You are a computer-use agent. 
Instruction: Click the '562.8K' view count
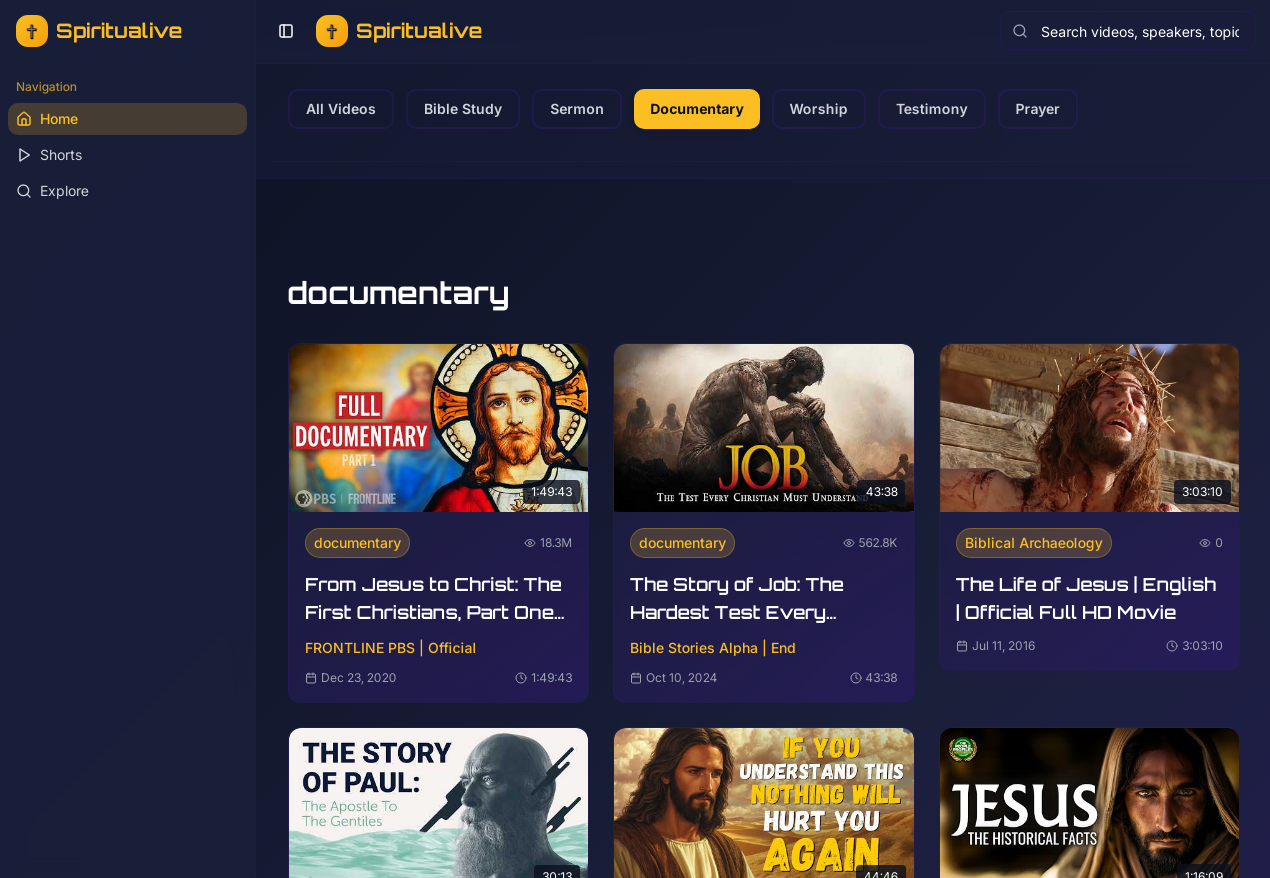pyautogui.click(x=878, y=543)
